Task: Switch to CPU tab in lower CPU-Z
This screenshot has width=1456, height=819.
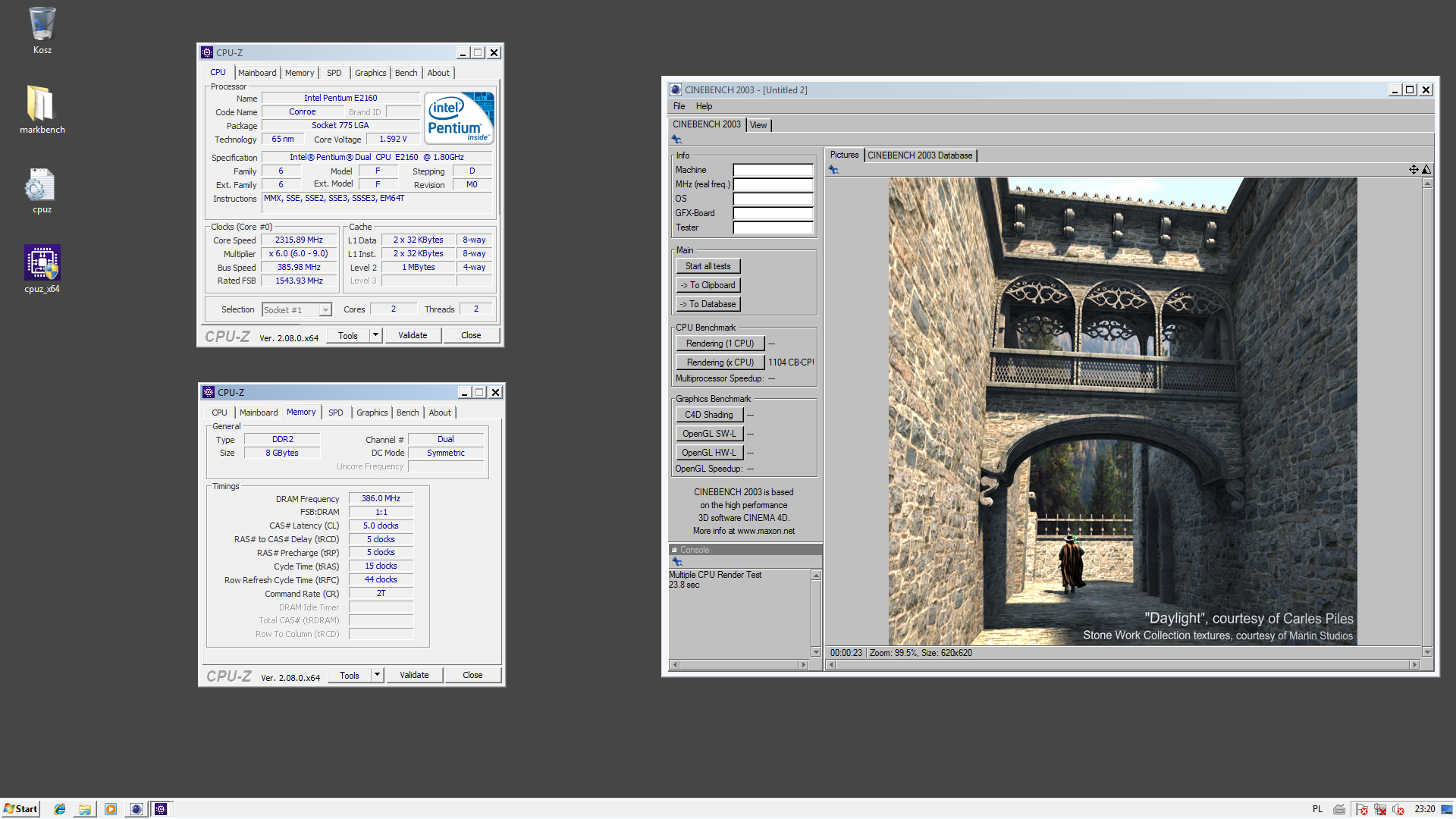Action: coord(219,413)
